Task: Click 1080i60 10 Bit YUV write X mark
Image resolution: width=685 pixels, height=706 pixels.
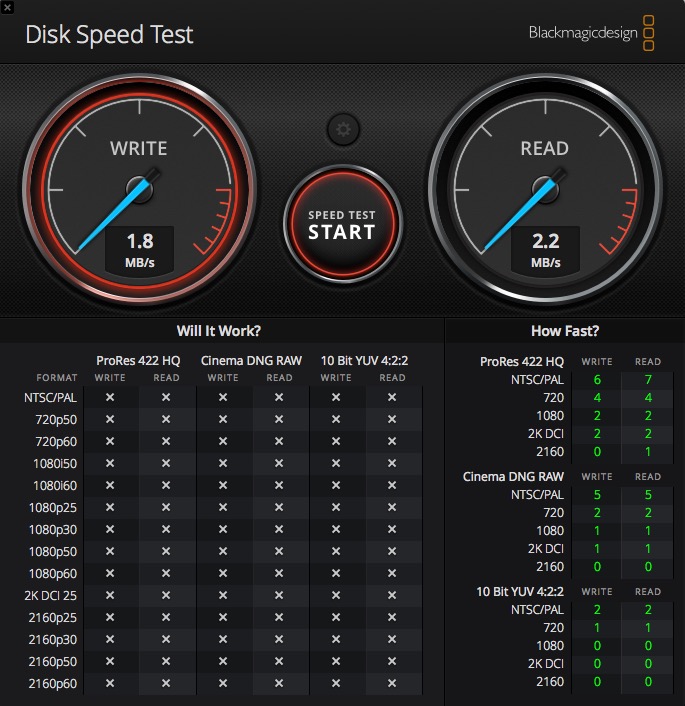Action: click(336, 486)
